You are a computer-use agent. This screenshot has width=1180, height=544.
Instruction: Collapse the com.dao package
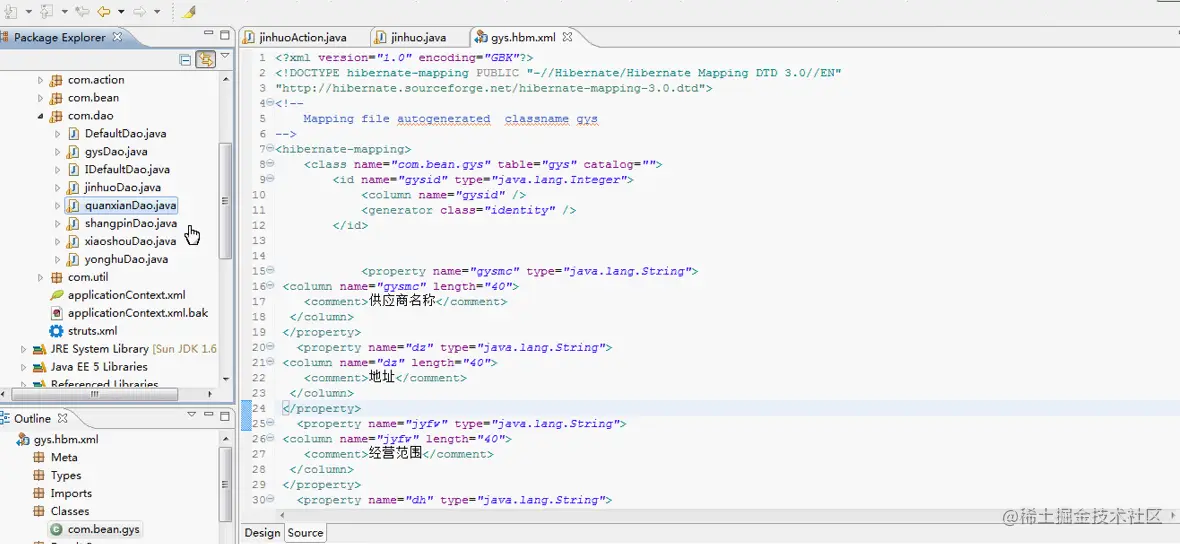coord(41,115)
